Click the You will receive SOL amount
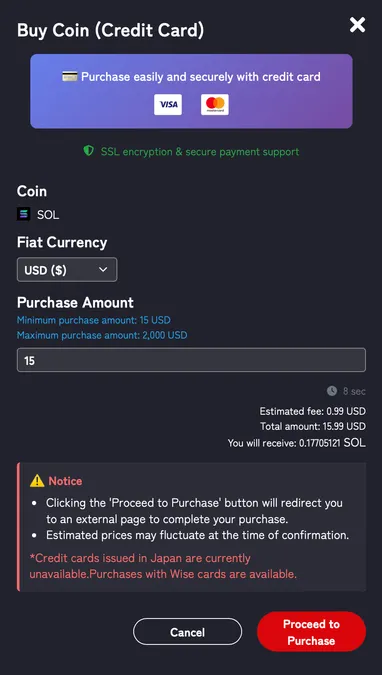 click(296, 443)
